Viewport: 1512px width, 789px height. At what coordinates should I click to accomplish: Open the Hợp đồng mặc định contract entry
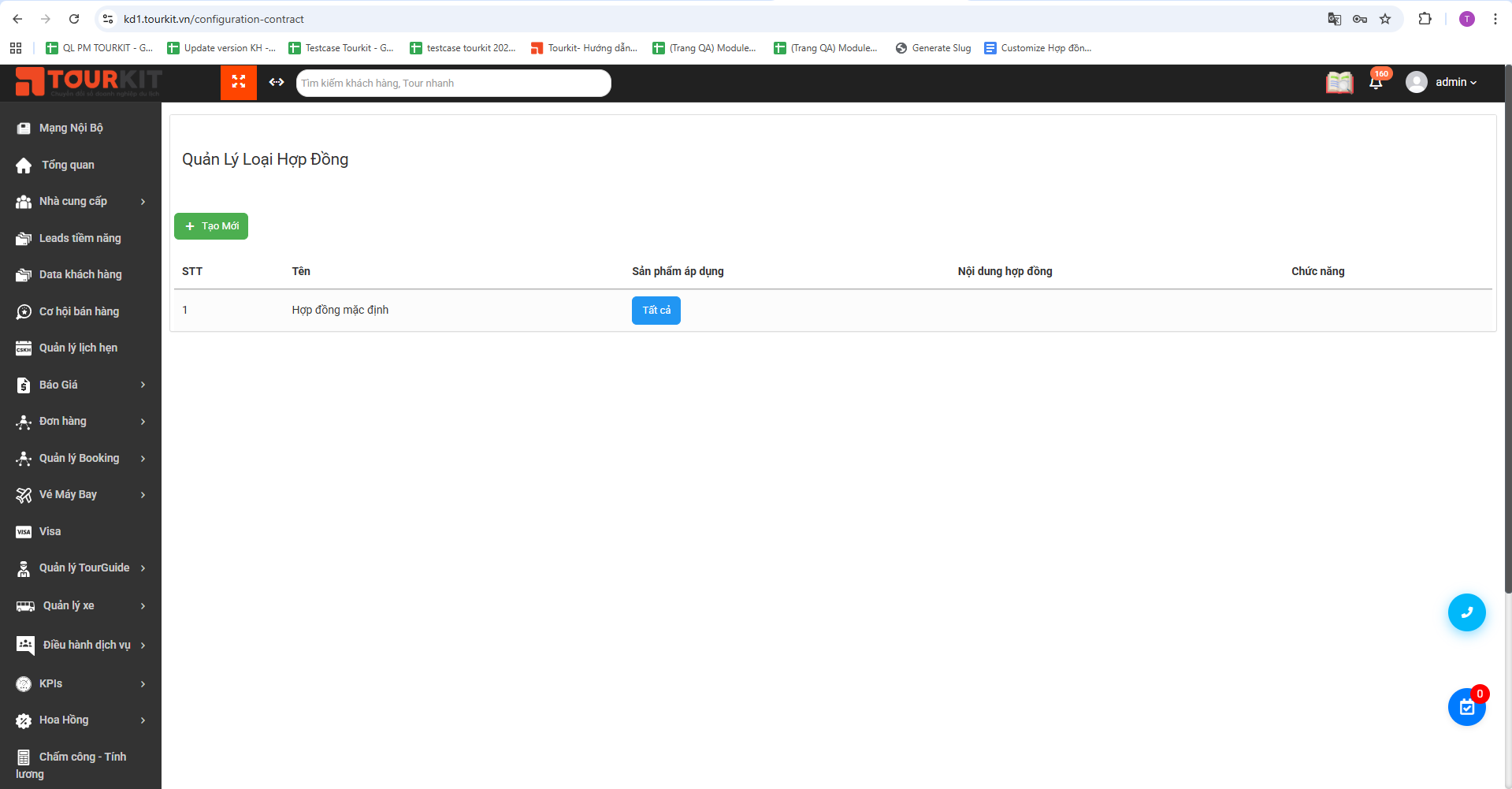340,310
